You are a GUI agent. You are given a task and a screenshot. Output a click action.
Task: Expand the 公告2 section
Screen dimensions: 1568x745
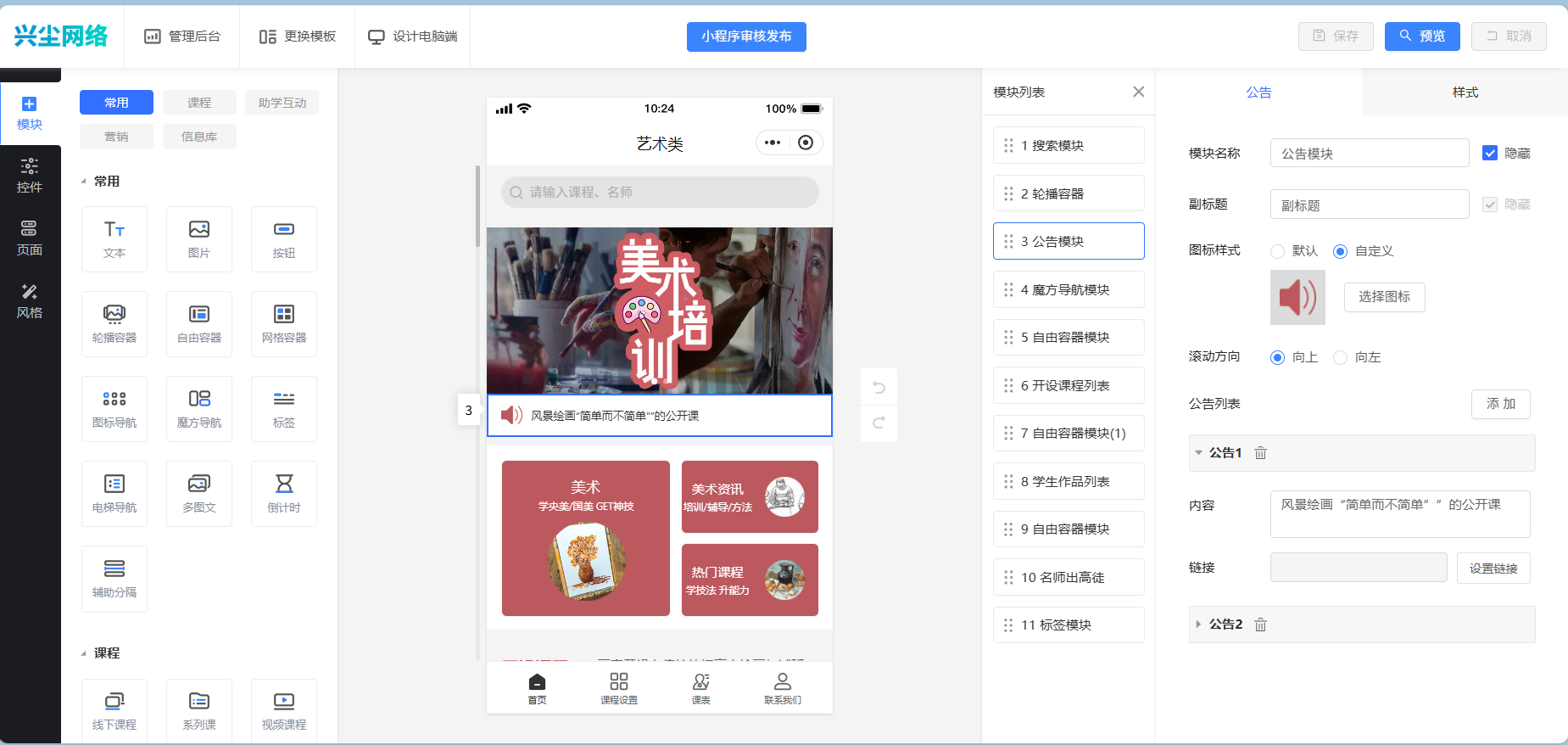coord(1198,625)
